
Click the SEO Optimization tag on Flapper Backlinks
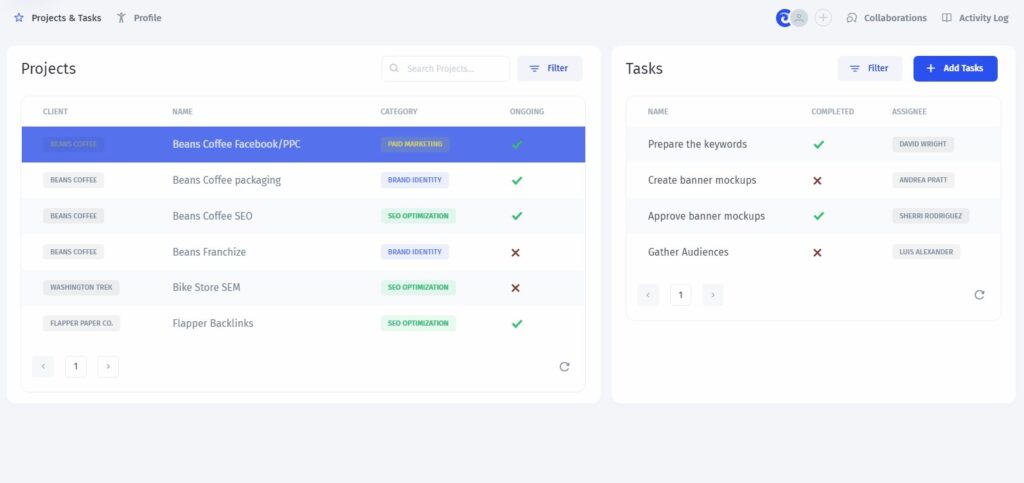(418, 324)
